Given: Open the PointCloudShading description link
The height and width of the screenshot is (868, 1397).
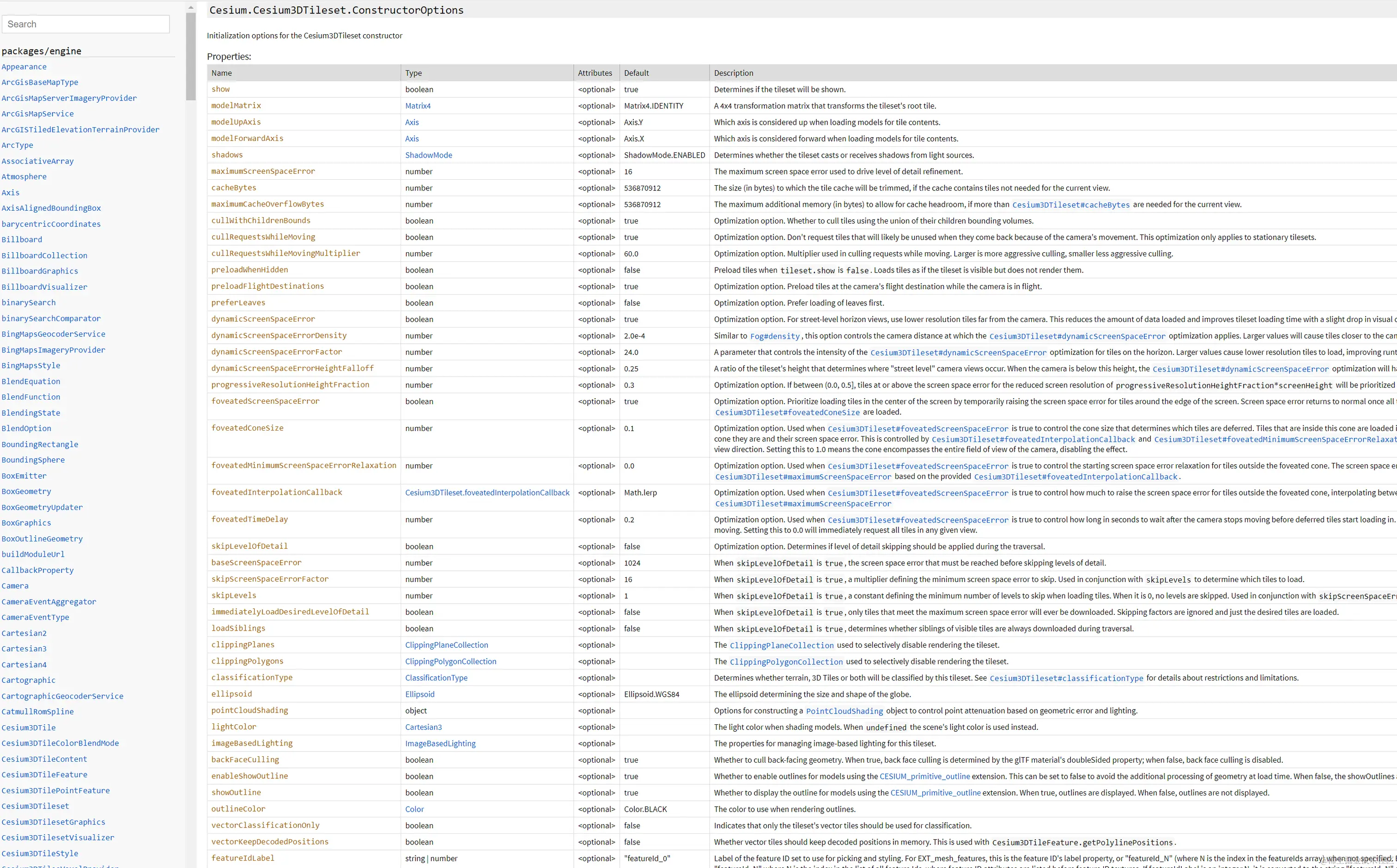Looking at the screenshot, I should [x=844, y=710].
